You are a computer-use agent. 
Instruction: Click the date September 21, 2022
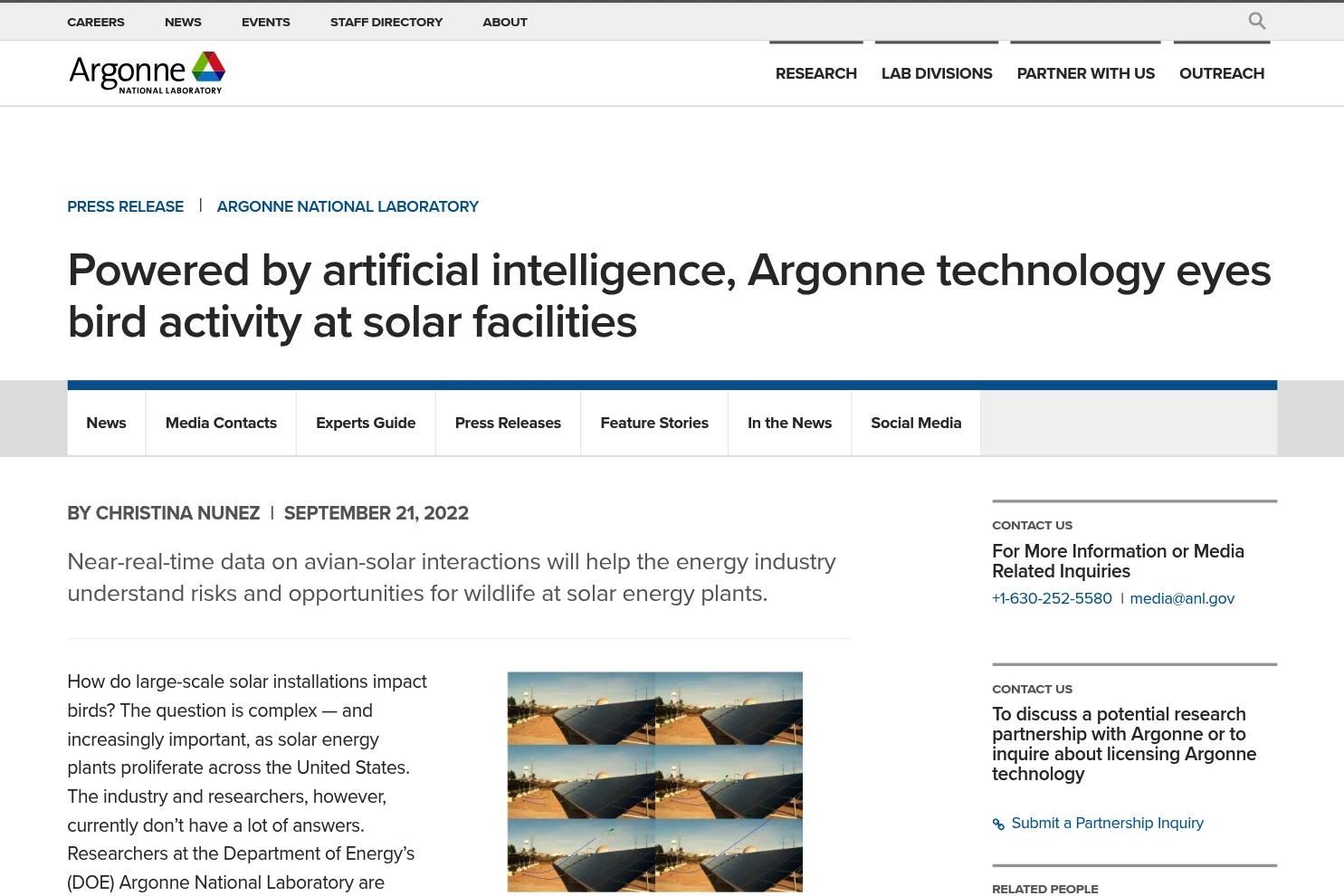[377, 513]
